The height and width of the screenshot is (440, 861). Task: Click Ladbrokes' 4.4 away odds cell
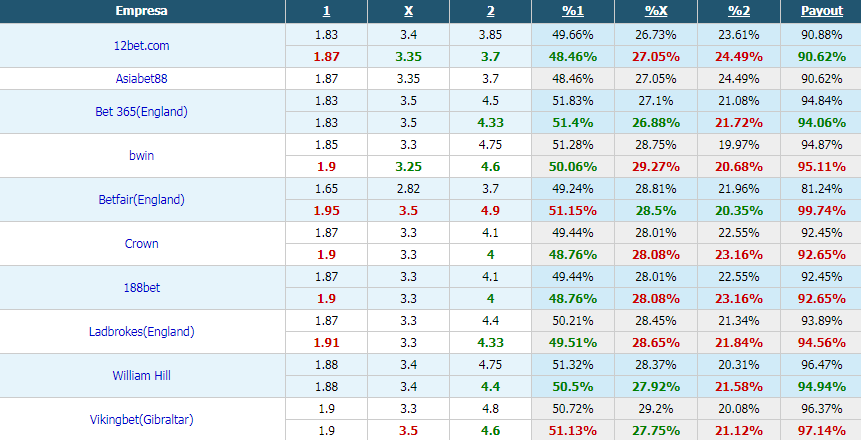click(x=490, y=320)
